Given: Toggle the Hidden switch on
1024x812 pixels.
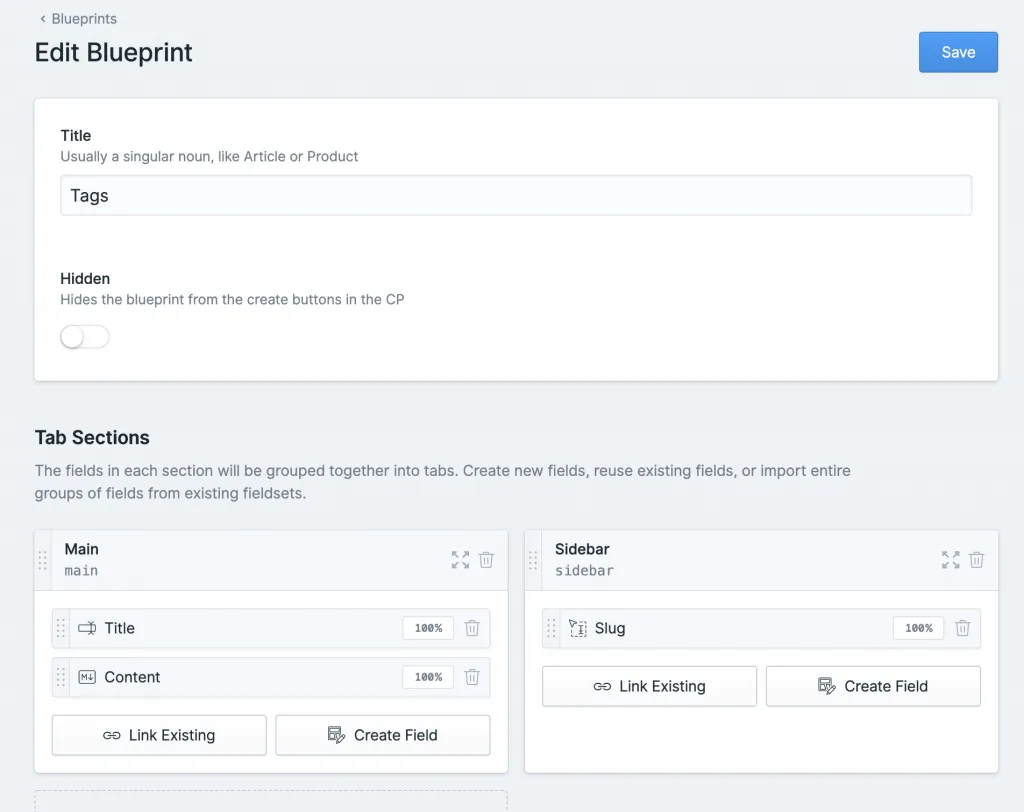Looking at the screenshot, I should click(x=85, y=337).
